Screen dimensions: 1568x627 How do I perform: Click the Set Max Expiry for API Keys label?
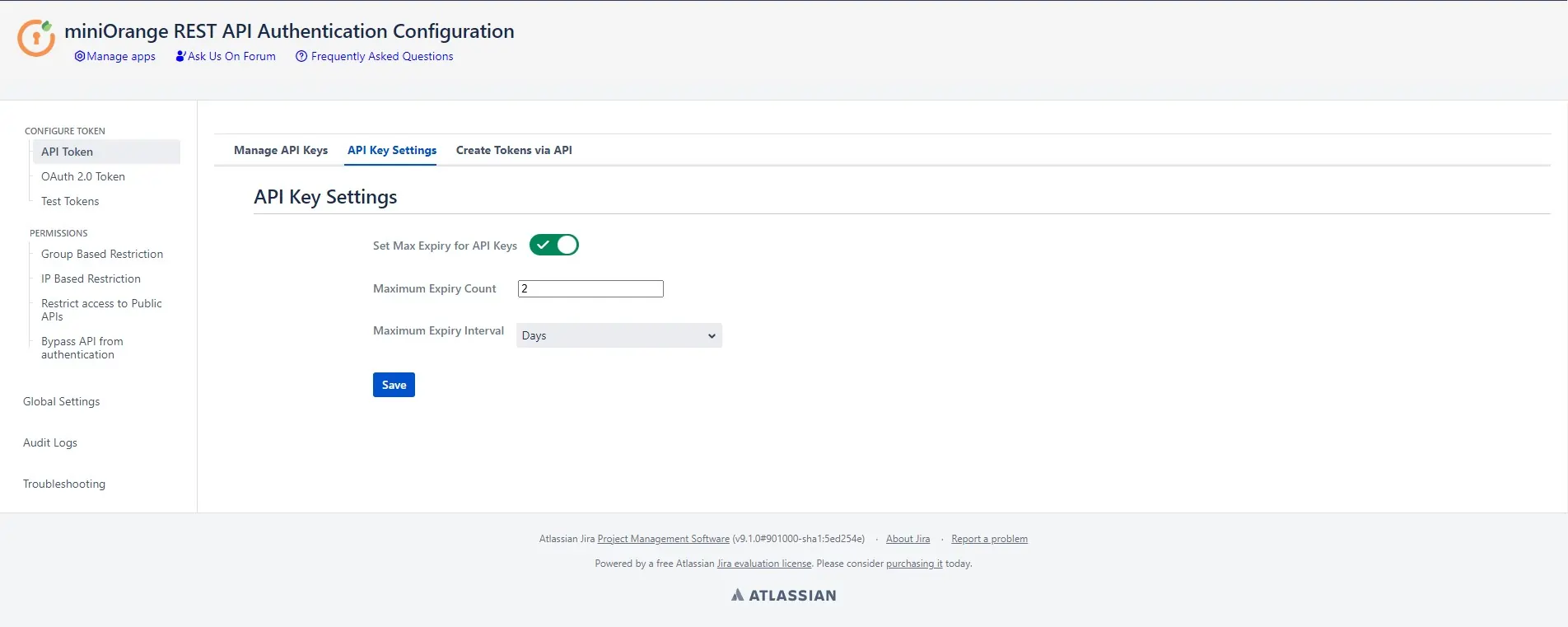click(x=445, y=246)
